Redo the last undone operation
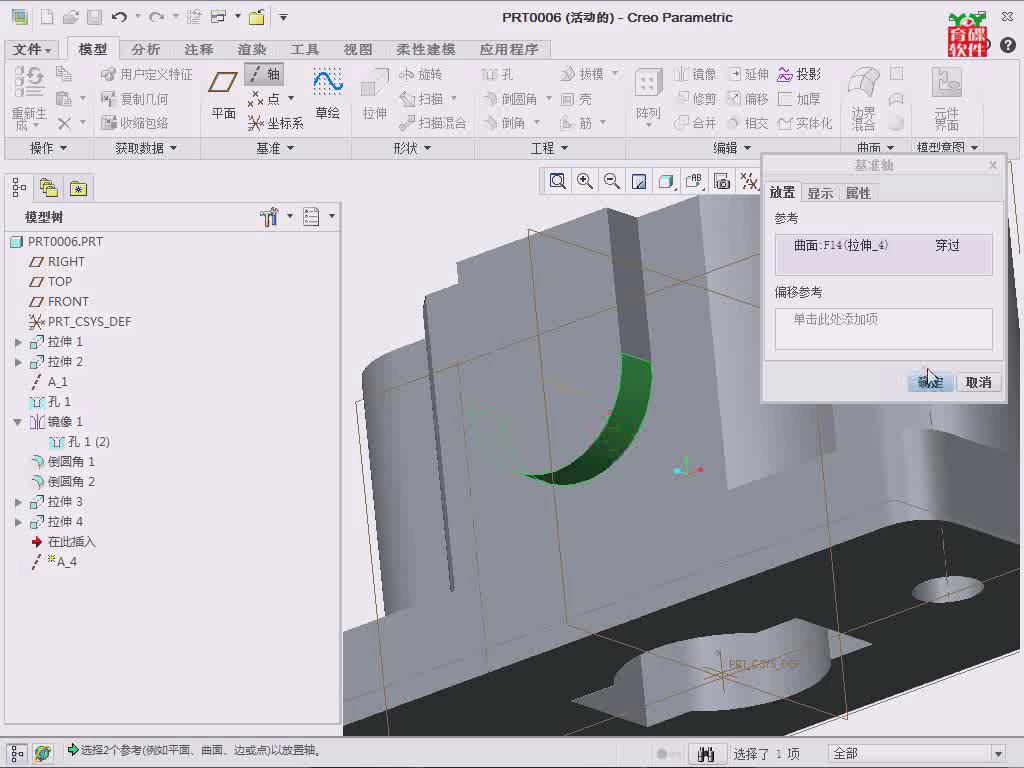The height and width of the screenshot is (768, 1024). tap(156, 17)
